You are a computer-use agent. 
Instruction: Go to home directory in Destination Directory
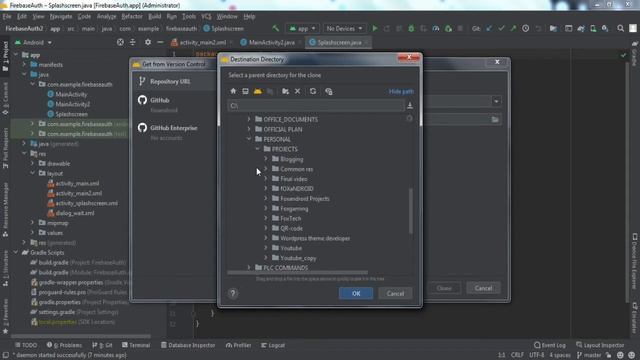point(233,91)
